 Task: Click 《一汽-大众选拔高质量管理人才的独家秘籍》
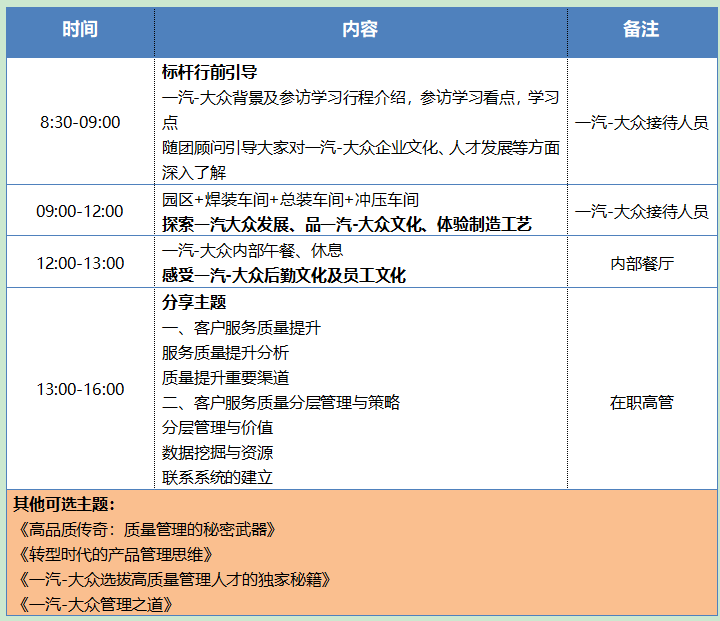pyautogui.click(x=174, y=579)
